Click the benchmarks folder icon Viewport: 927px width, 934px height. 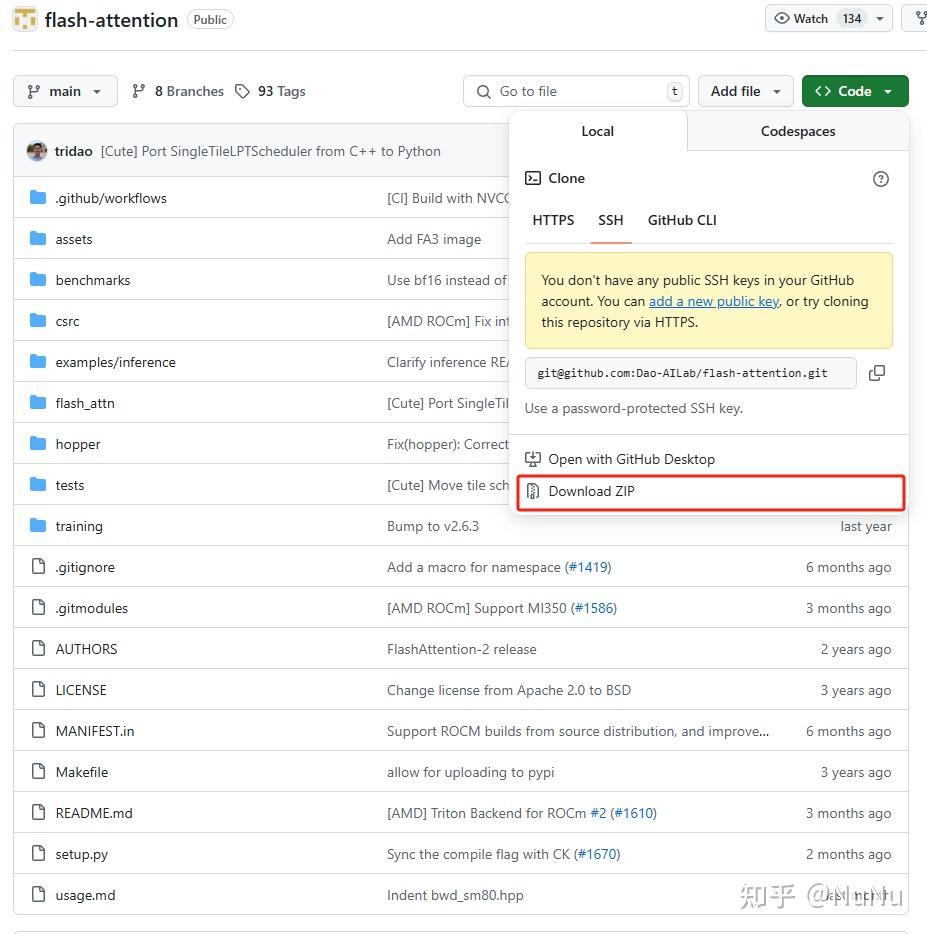(x=38, y=280)
